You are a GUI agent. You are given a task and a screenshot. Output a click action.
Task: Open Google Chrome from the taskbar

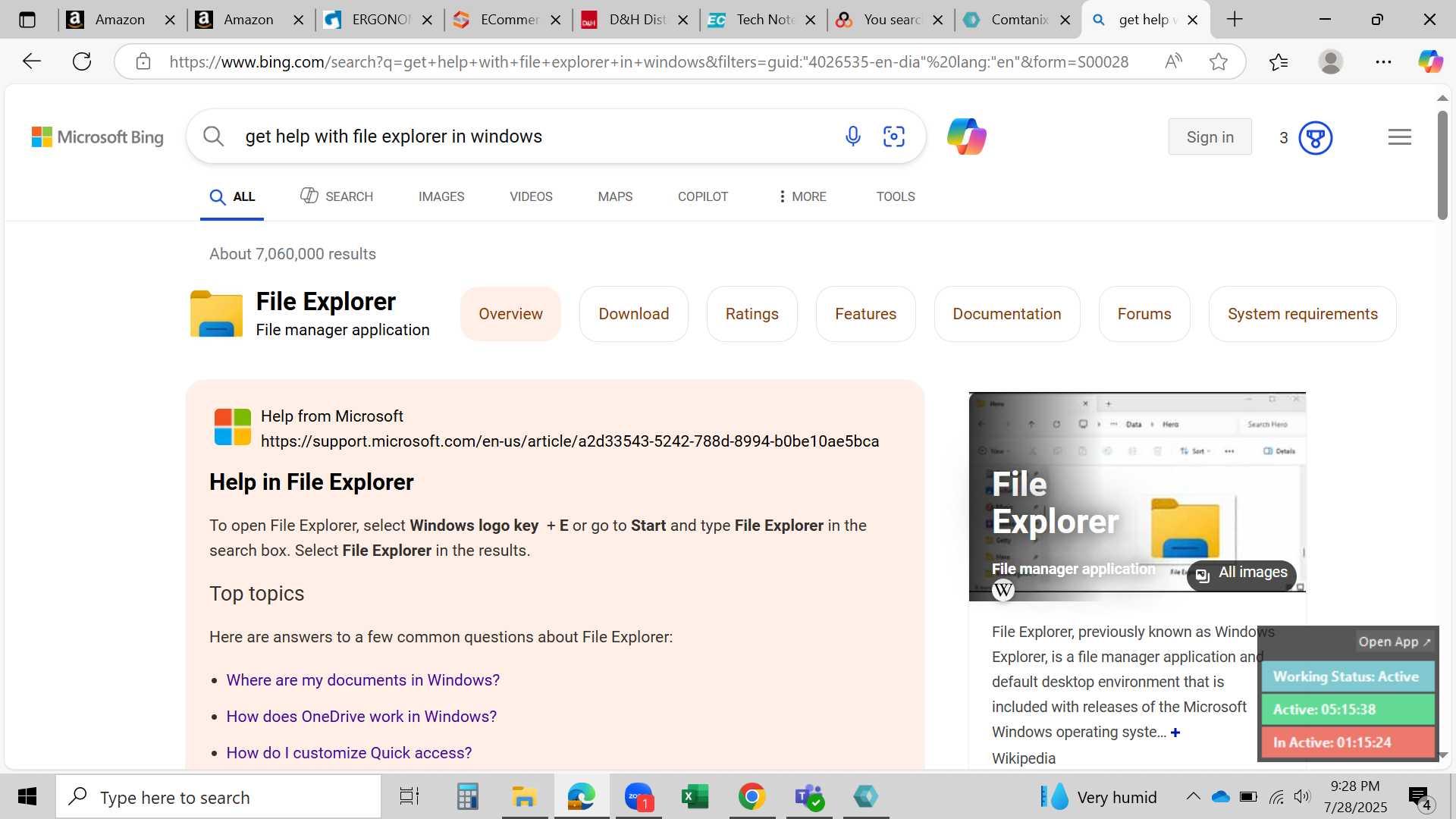click(x=752, y=797)
